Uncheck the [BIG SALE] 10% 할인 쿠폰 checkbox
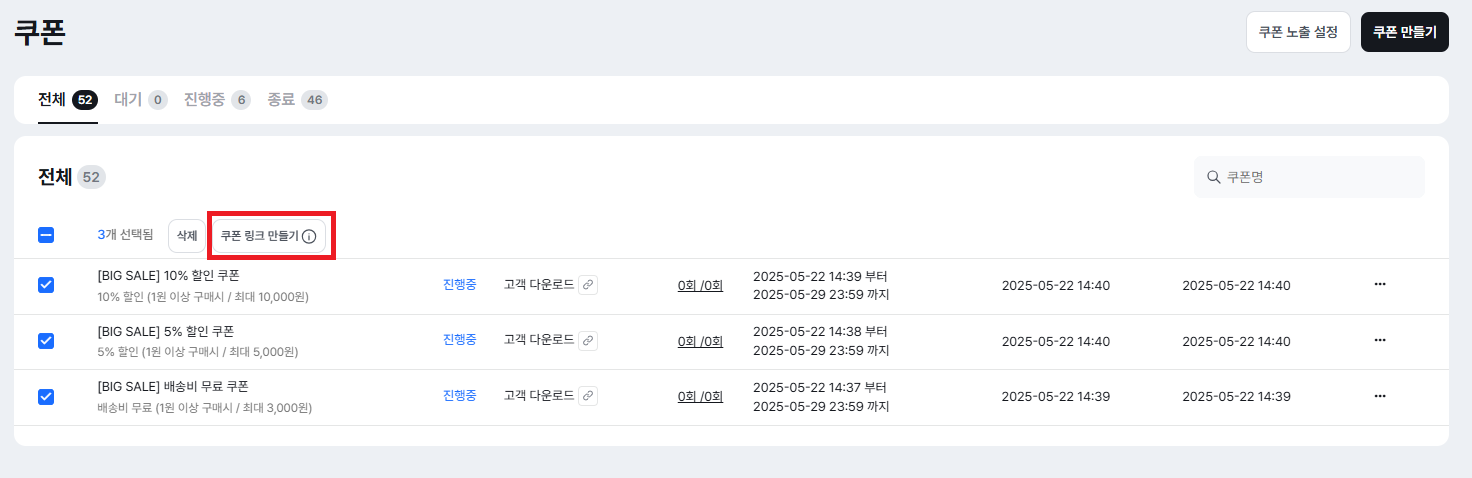 (x=46, y=285)
